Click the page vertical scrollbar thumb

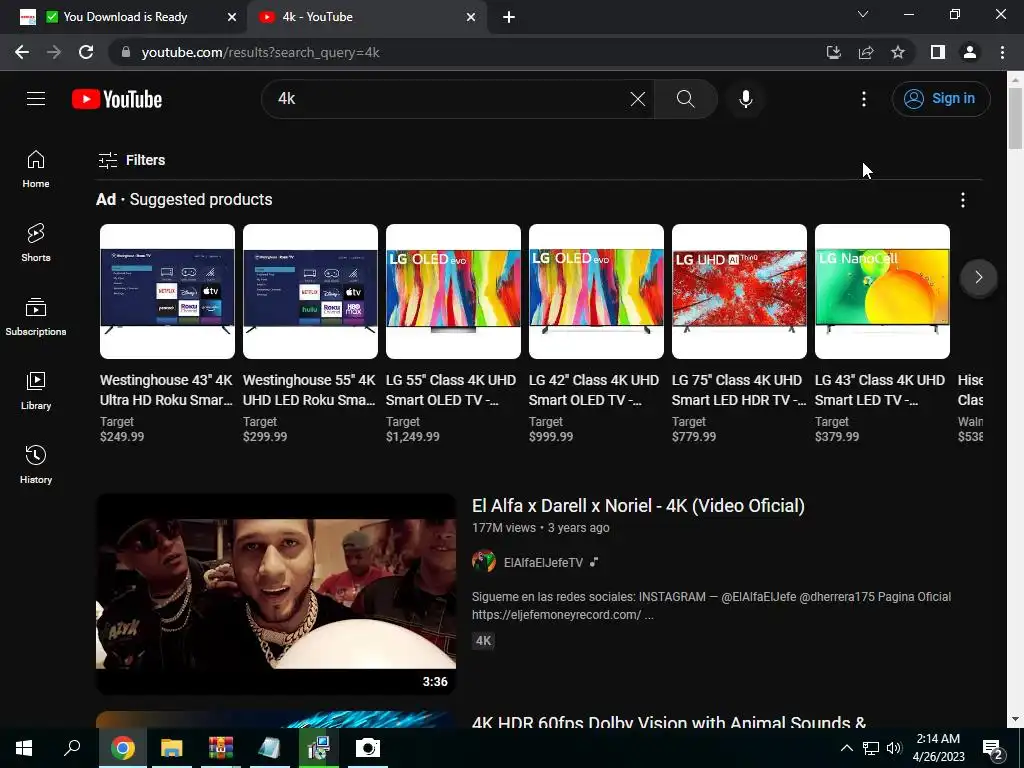pyautogui.click(x=1015, y=118)
